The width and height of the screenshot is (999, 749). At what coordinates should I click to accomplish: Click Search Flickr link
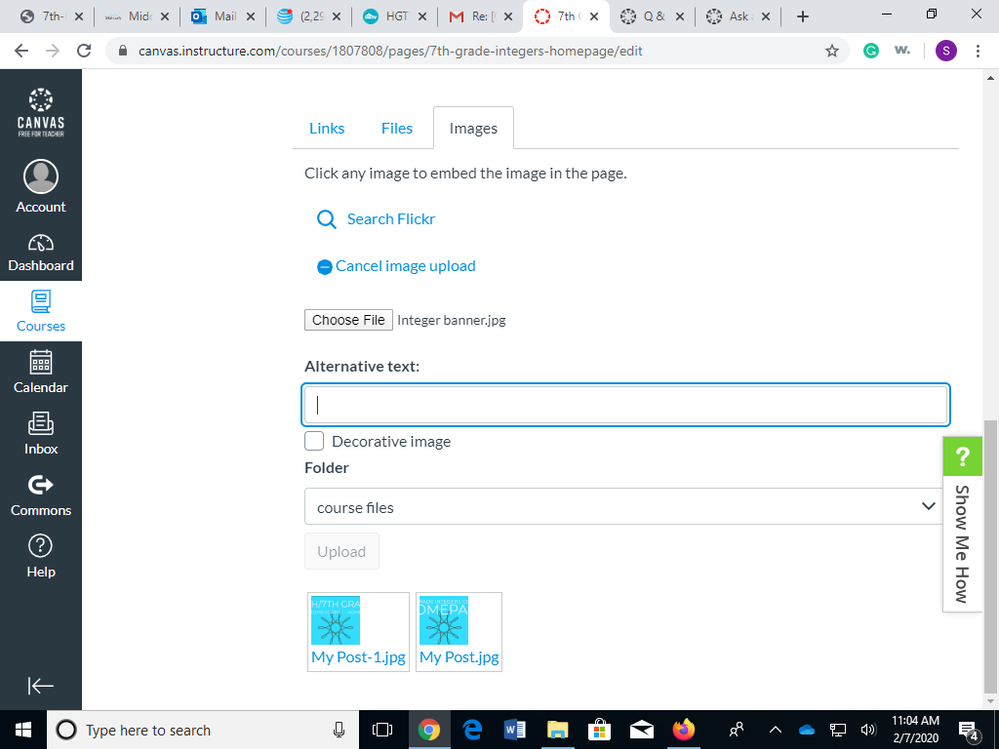click(390, 219)
